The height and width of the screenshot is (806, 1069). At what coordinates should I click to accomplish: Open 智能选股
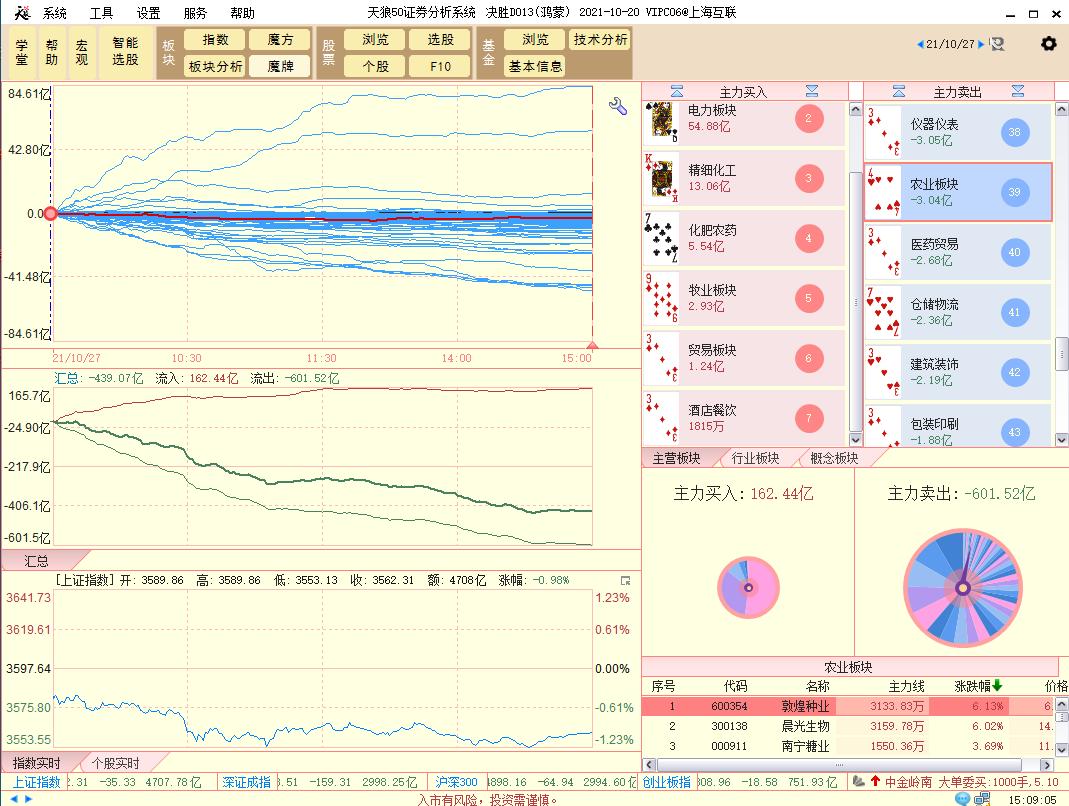point(125,52)
